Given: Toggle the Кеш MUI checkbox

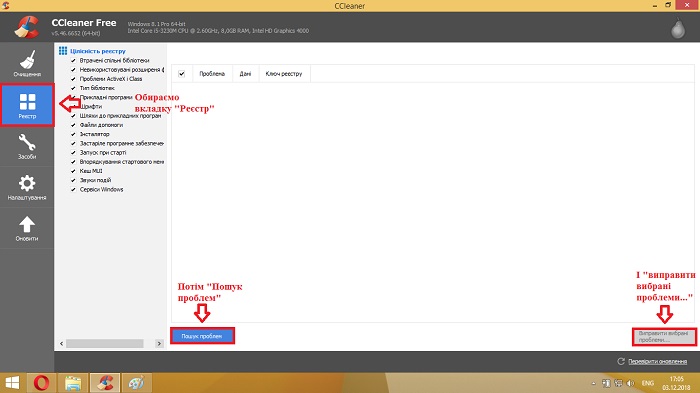Looking at the screenshot, I should [73, 171].
